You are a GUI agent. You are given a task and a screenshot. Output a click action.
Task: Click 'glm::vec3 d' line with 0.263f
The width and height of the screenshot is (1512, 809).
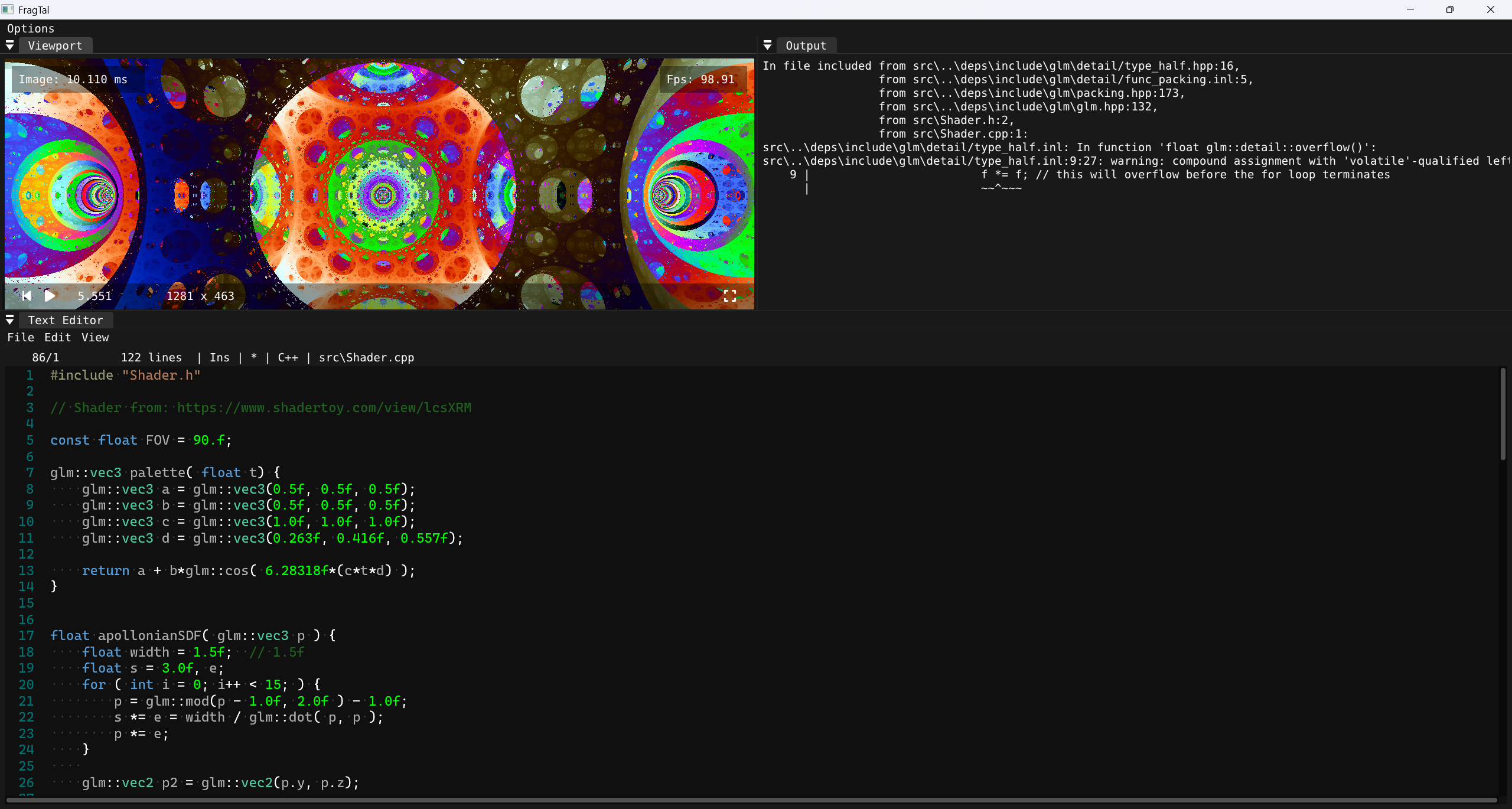pos(272,538)
